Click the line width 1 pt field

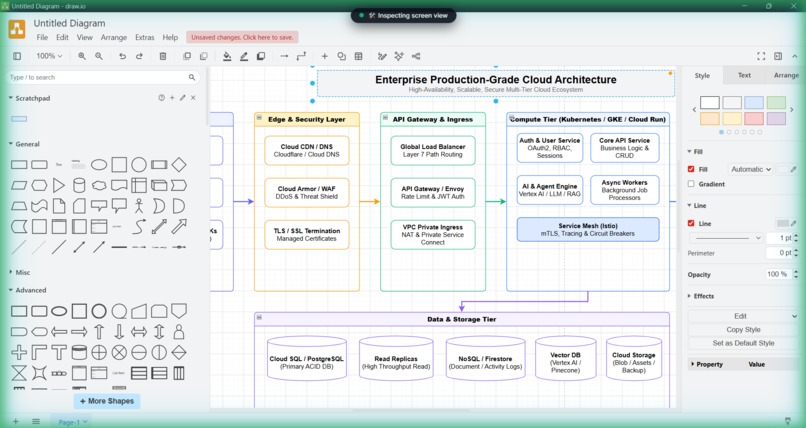[780, 238]
